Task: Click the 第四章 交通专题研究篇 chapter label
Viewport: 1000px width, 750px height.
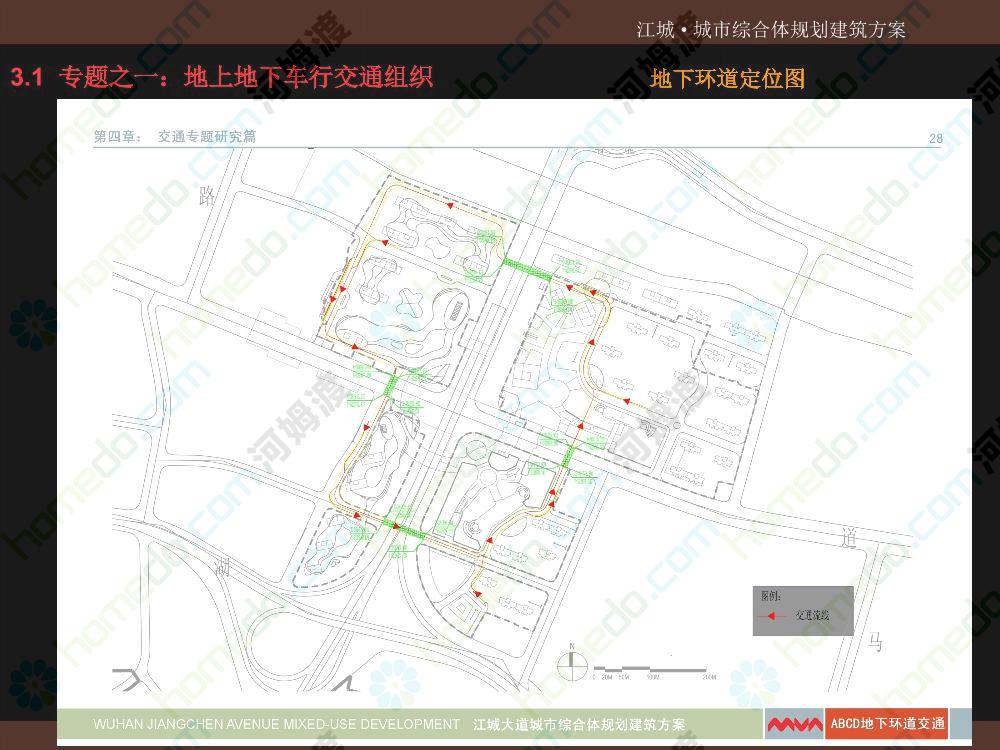Action: pos(175,137)
